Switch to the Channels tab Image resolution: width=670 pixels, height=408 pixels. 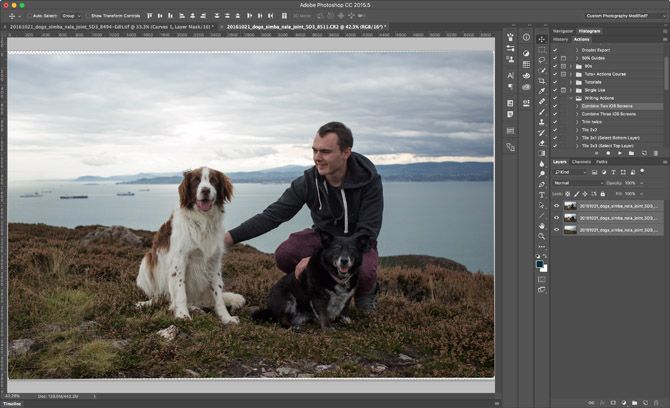[581, 162]
